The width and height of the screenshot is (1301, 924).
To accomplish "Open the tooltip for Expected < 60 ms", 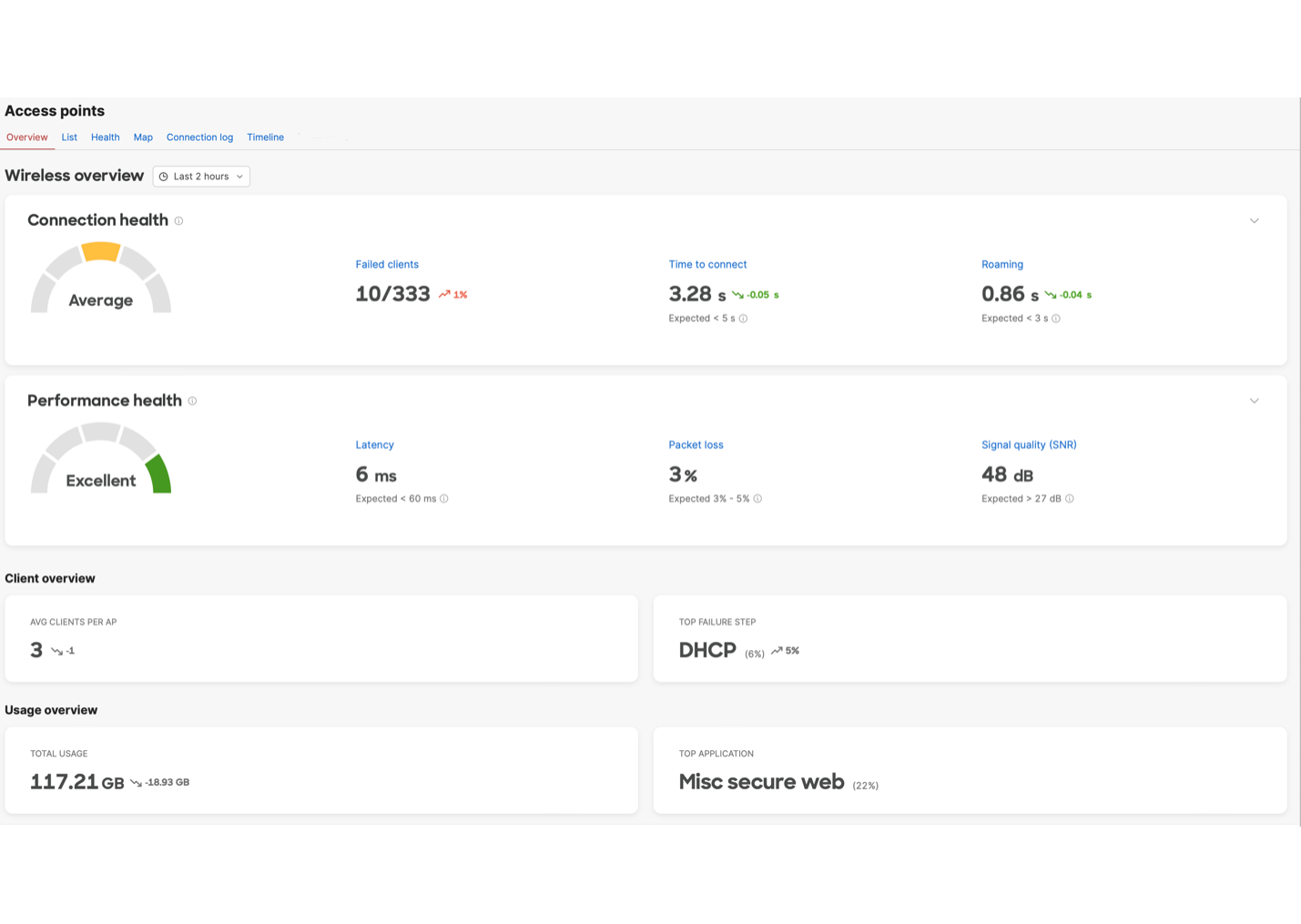I will tap(443, 499).
